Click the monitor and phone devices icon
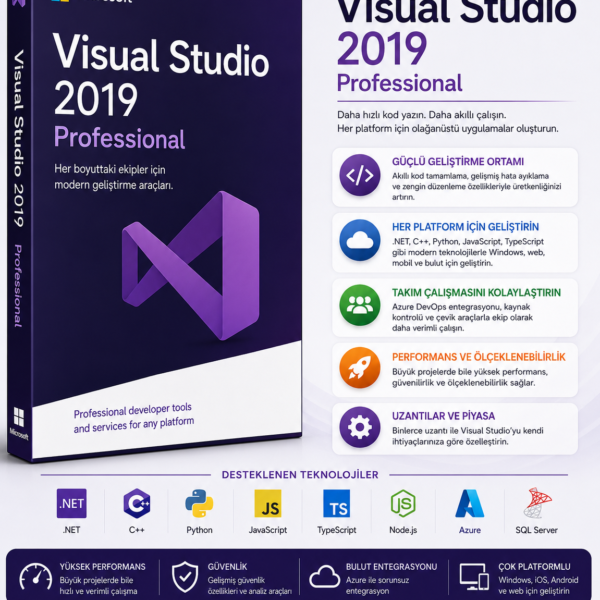Viewport: 600px width, 600px height. click(474, 577)
